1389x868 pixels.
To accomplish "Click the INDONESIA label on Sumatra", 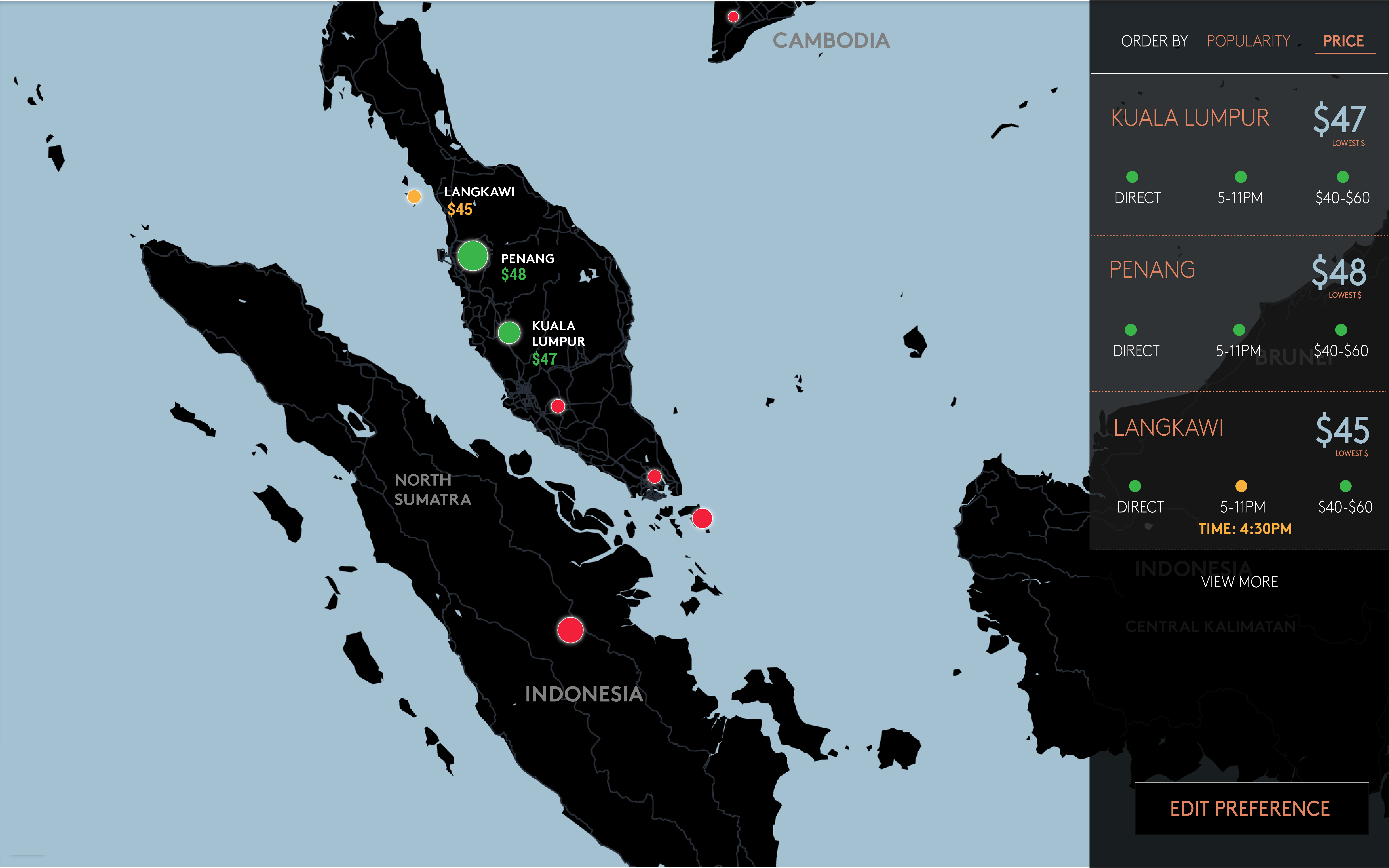I will (x=584, y=694).
